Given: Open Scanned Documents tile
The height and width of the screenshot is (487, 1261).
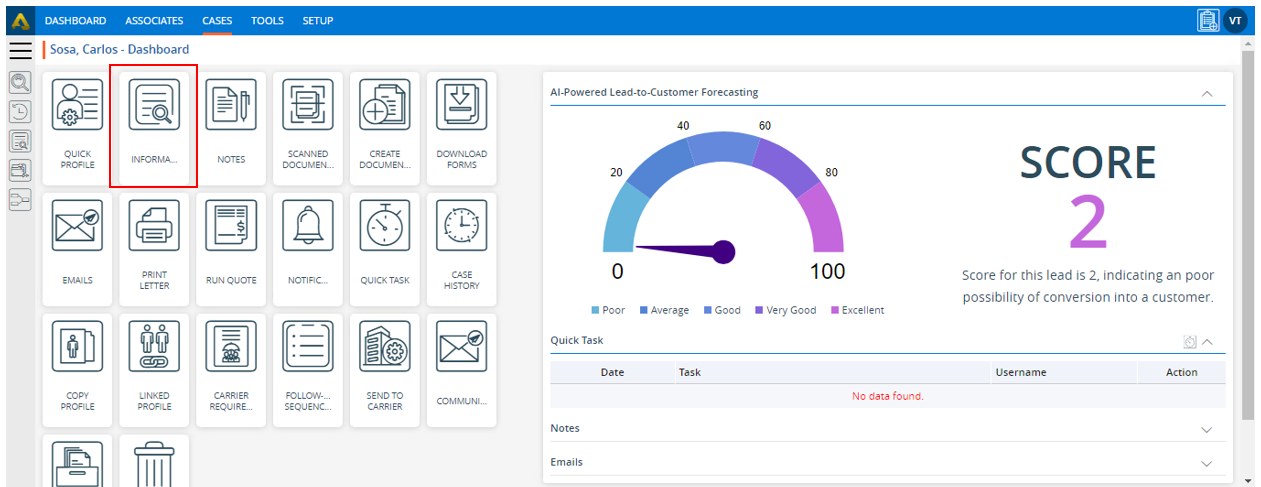Looking at the screenshot, I should [x=308, y=127].
